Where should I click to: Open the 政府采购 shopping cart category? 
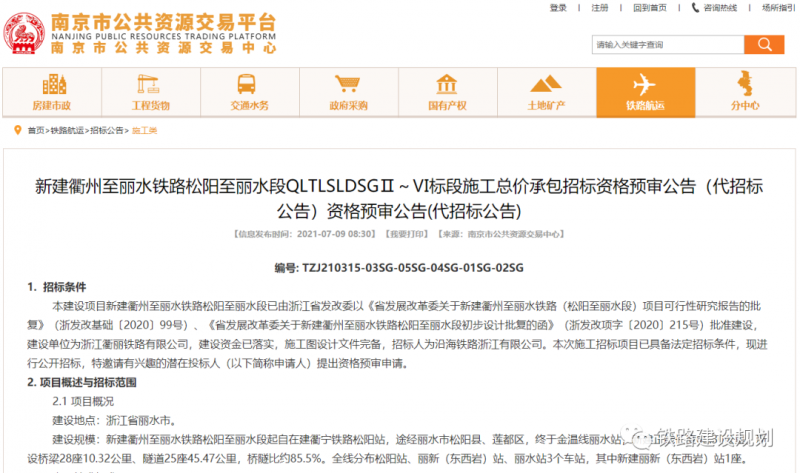tap(348, 91)
